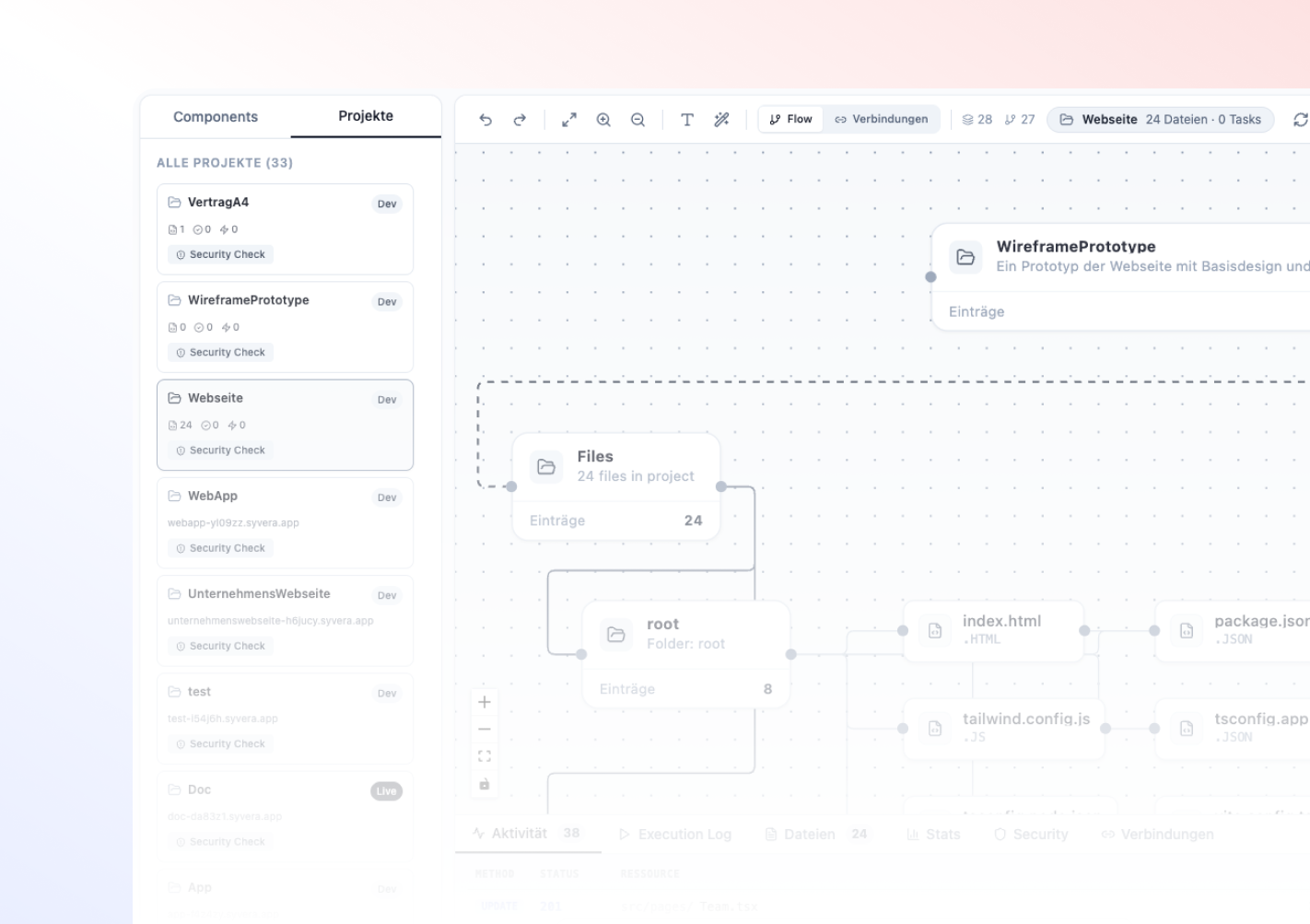Click the canvas minus zoom control

485,729
